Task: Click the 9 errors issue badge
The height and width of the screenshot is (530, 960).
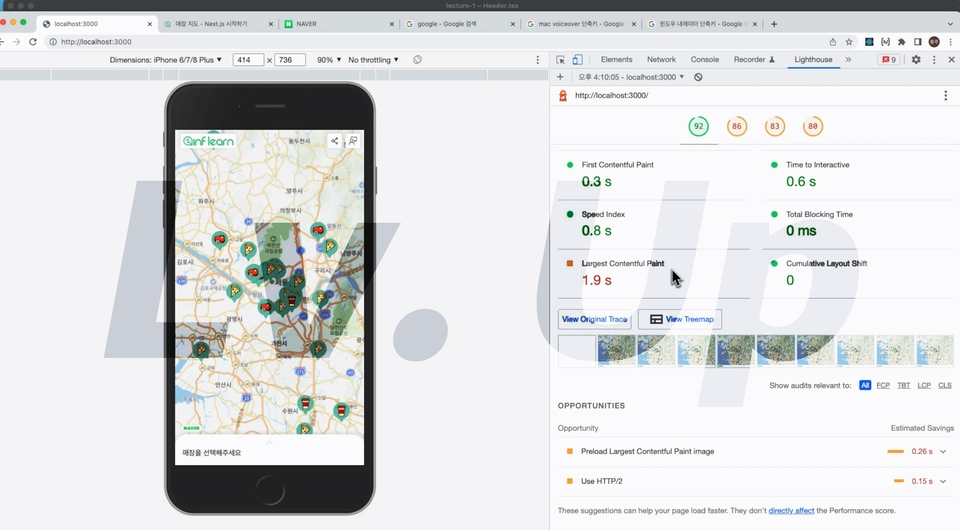Action: click(x=889, y=60)
